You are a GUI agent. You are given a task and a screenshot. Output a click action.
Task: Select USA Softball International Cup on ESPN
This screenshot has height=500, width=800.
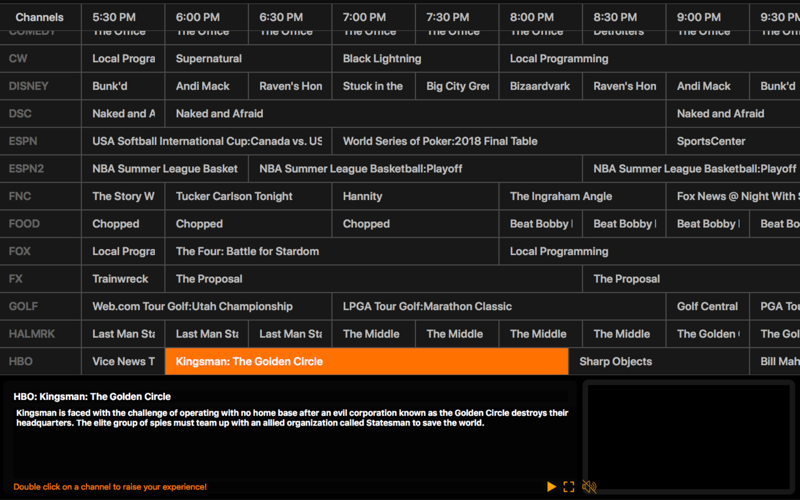(207, 141)
